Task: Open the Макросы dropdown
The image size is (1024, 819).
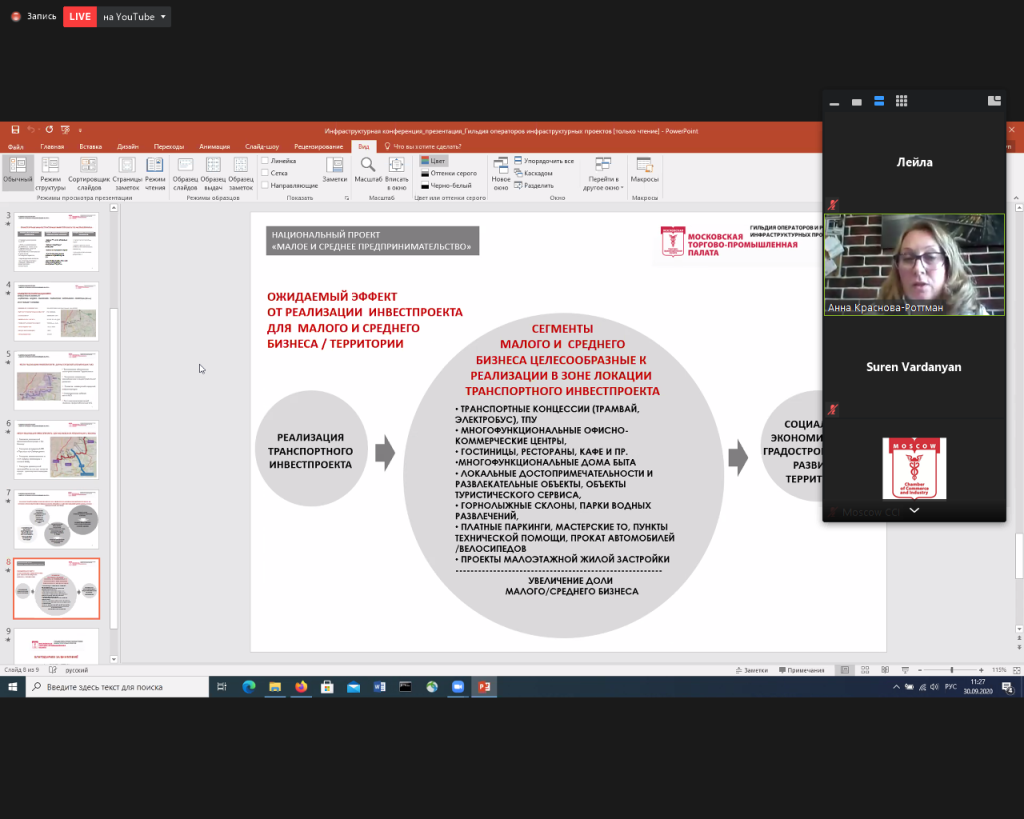Action: [x=645, y=170]
